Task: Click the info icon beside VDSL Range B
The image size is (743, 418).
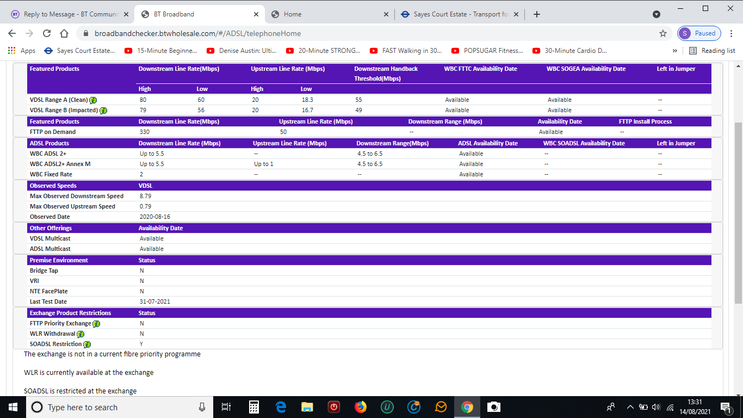Action: (x=103, y=110)
